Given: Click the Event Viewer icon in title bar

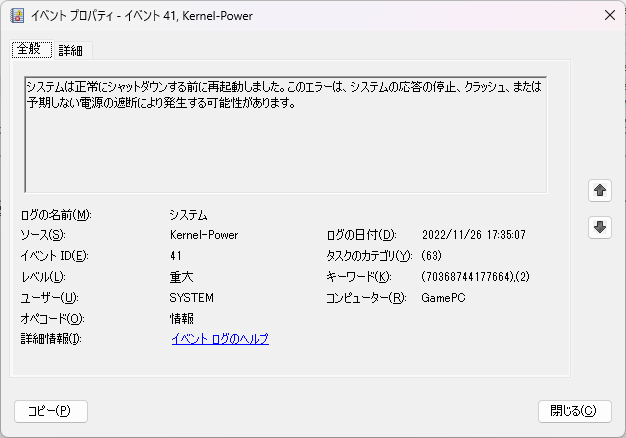Looking at the screenshot, I should point(17,16).
